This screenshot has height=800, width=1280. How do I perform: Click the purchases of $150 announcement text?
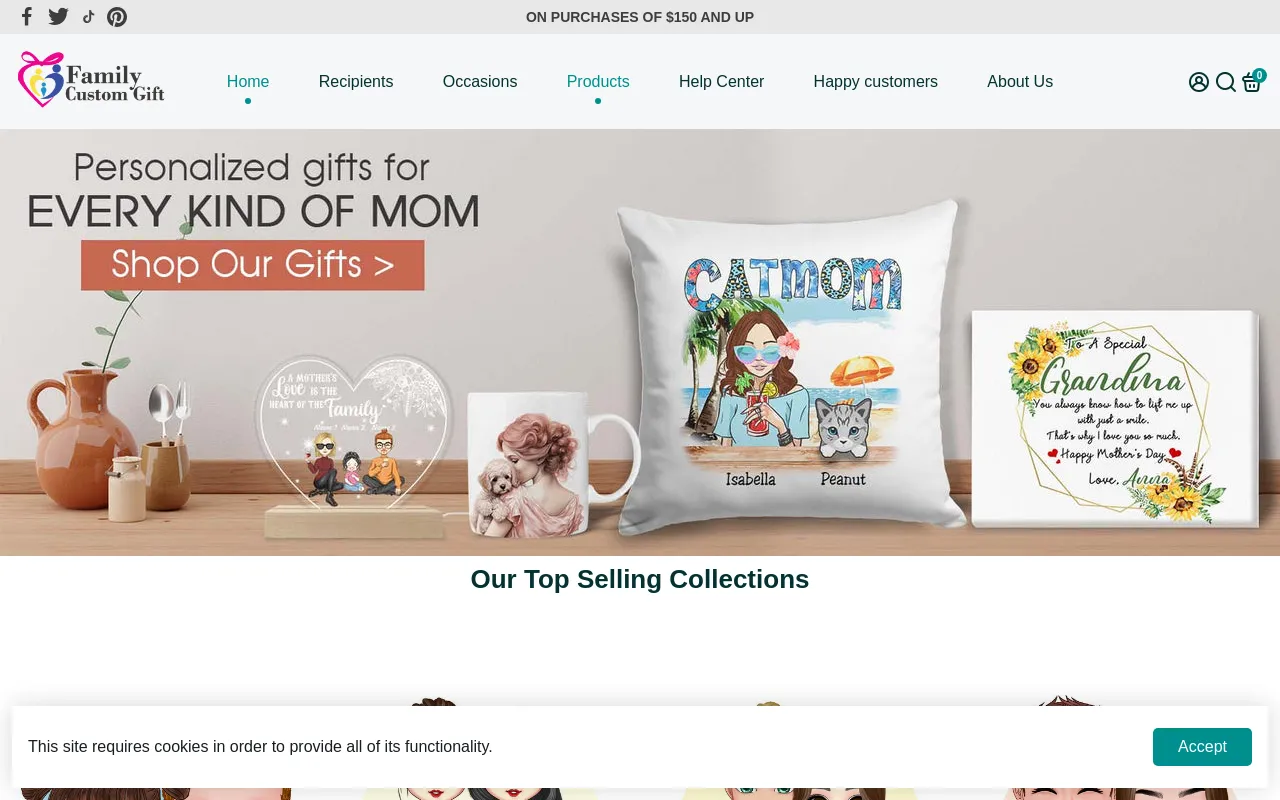point(640,17)
